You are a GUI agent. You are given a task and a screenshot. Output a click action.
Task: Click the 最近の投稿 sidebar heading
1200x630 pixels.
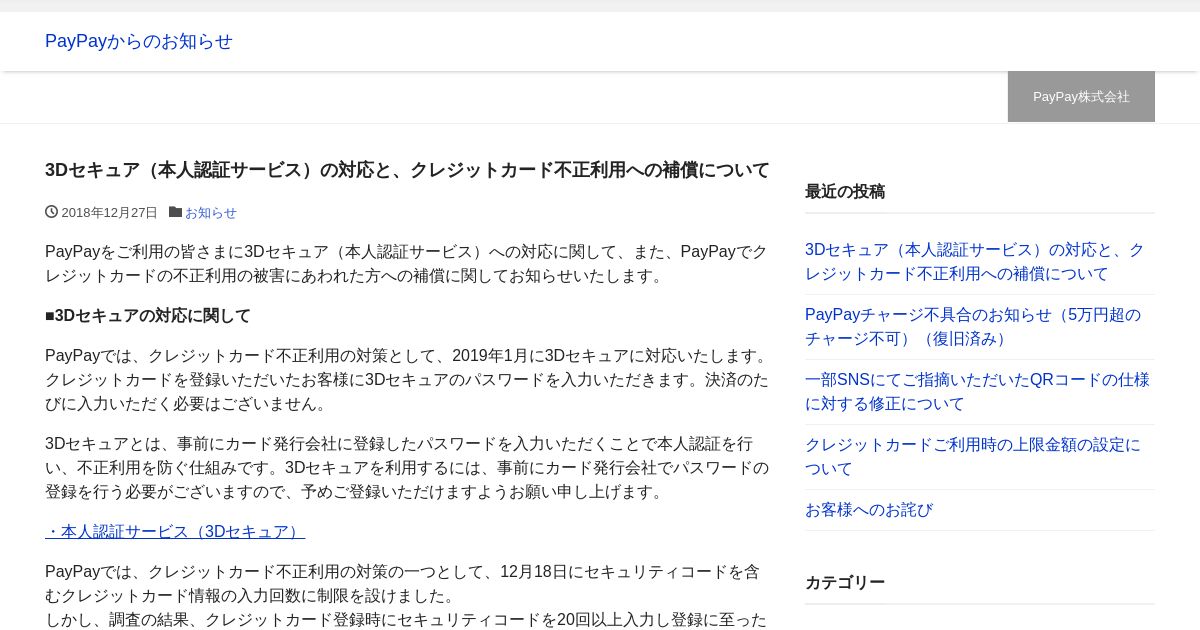click(845, 192)
